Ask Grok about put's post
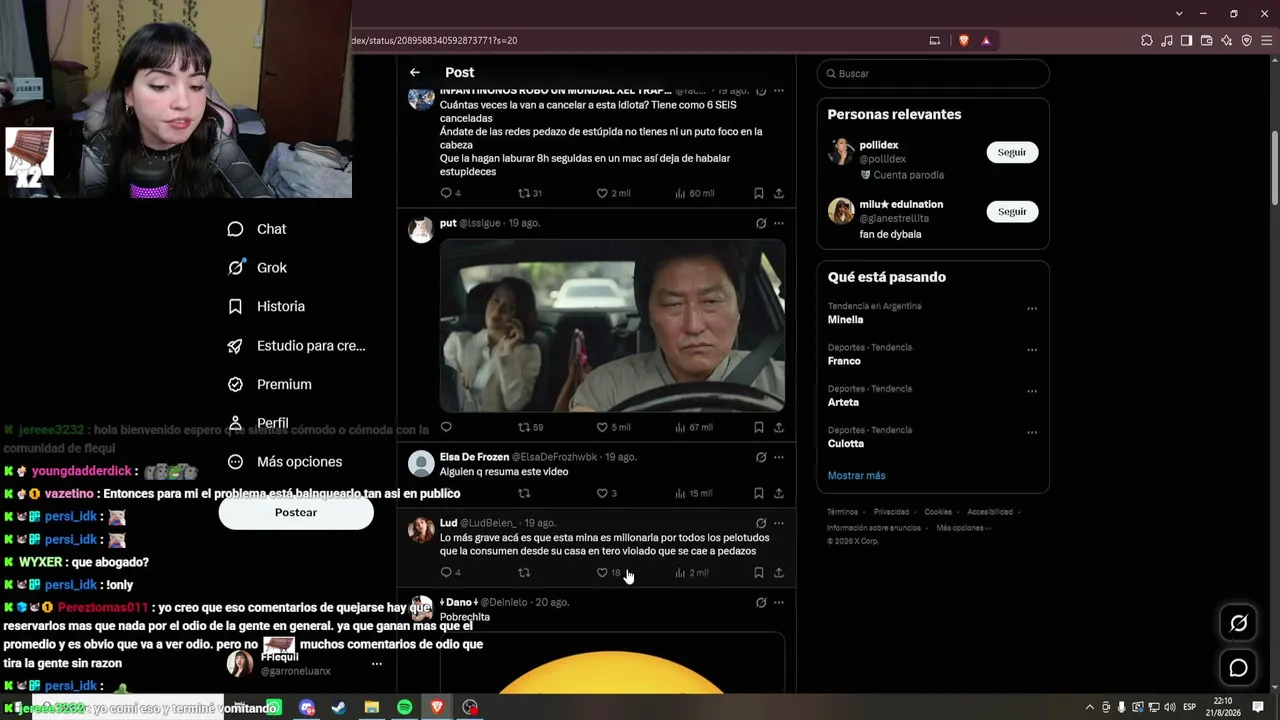 tap(761, 223)
